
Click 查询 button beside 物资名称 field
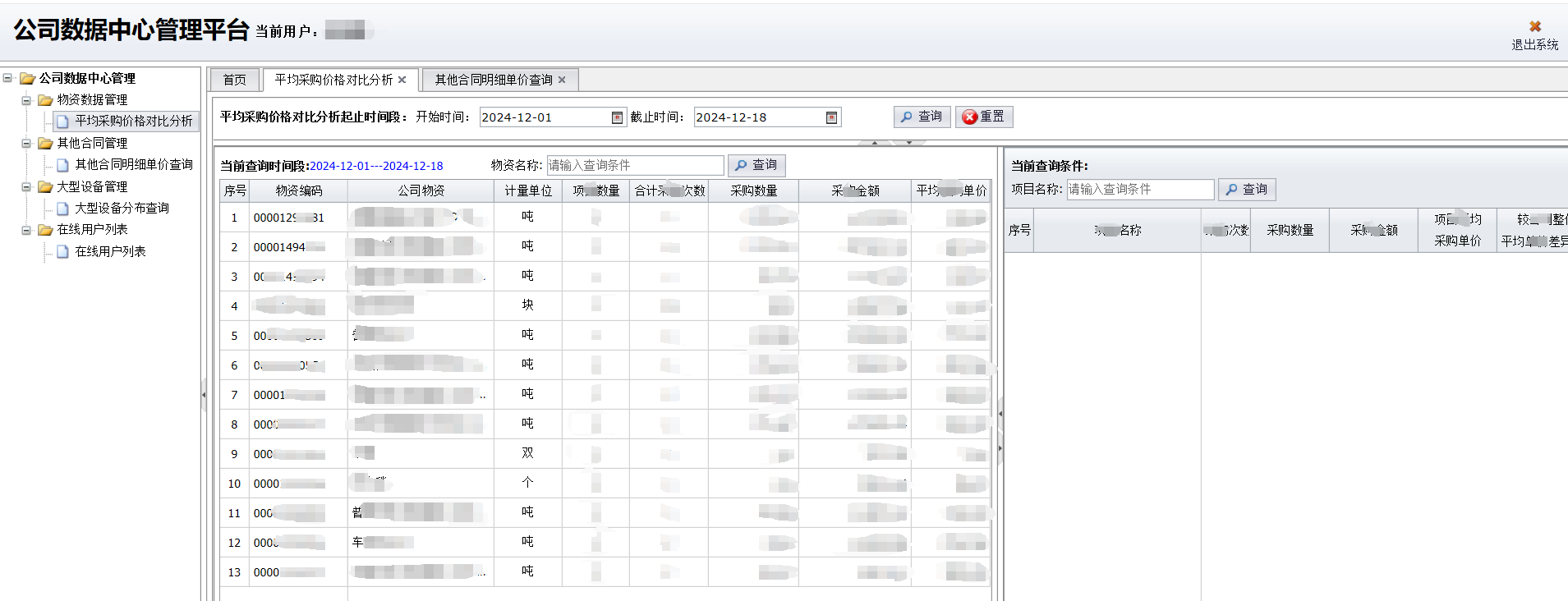(x=756, y=165)
